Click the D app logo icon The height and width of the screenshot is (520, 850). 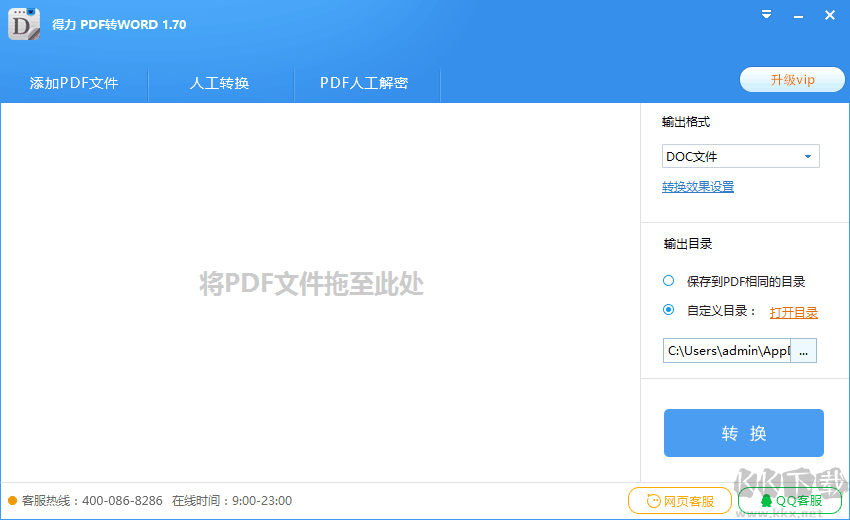coord(24,24)
